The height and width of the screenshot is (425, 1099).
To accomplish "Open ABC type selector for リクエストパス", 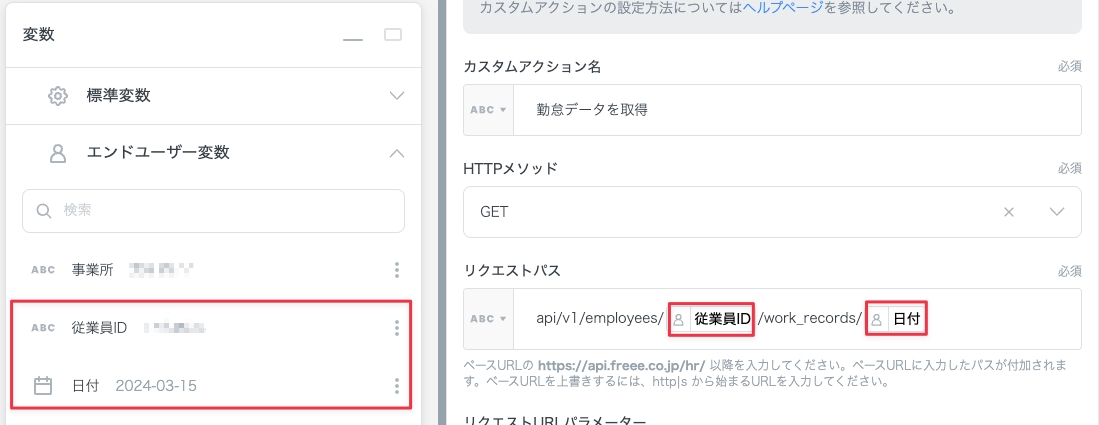I will (x=488, y=319).
